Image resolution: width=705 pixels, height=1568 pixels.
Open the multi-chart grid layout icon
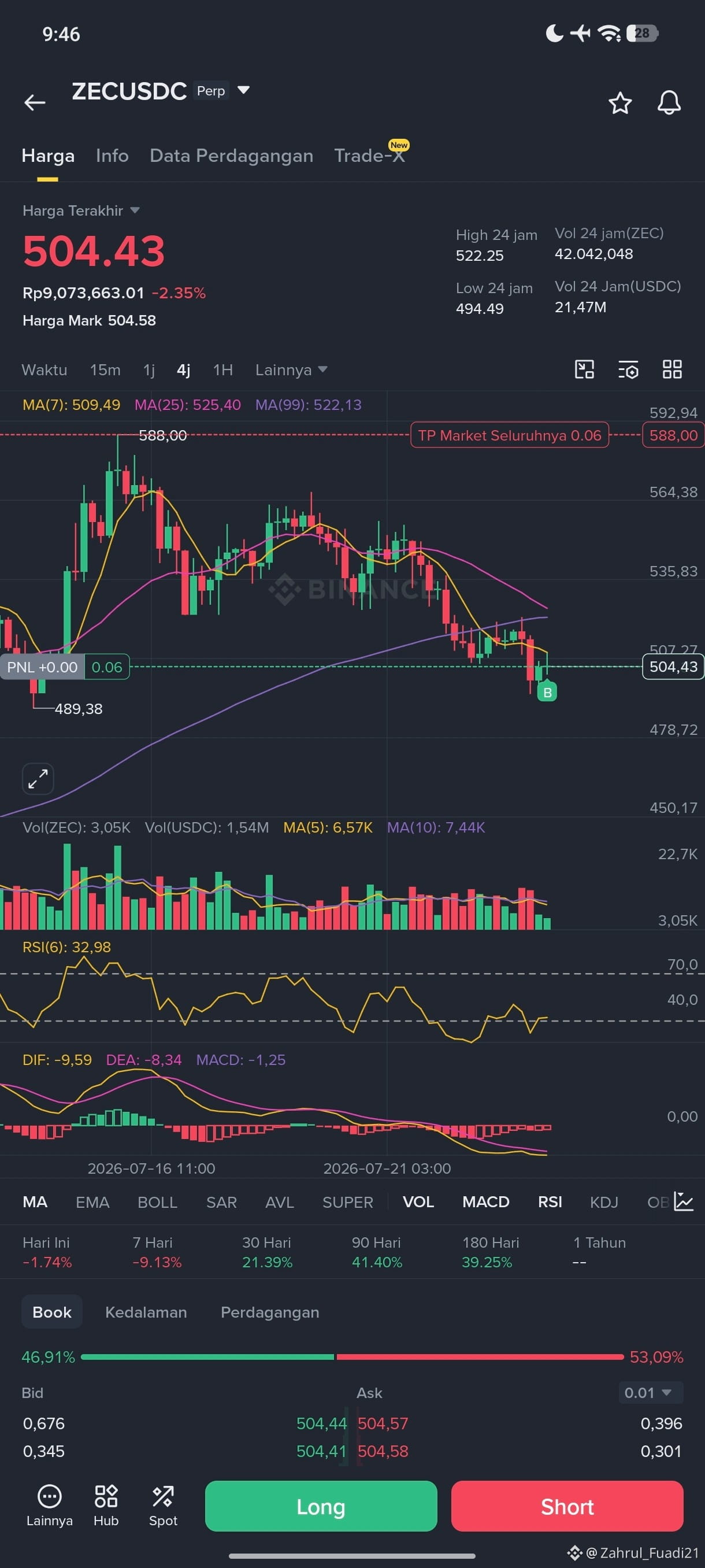[x=671, y=369]
